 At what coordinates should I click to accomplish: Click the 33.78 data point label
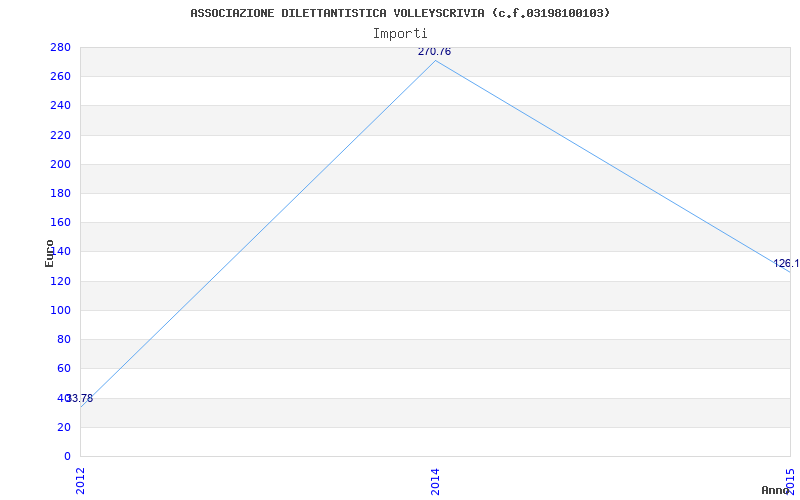pos(80,398)
